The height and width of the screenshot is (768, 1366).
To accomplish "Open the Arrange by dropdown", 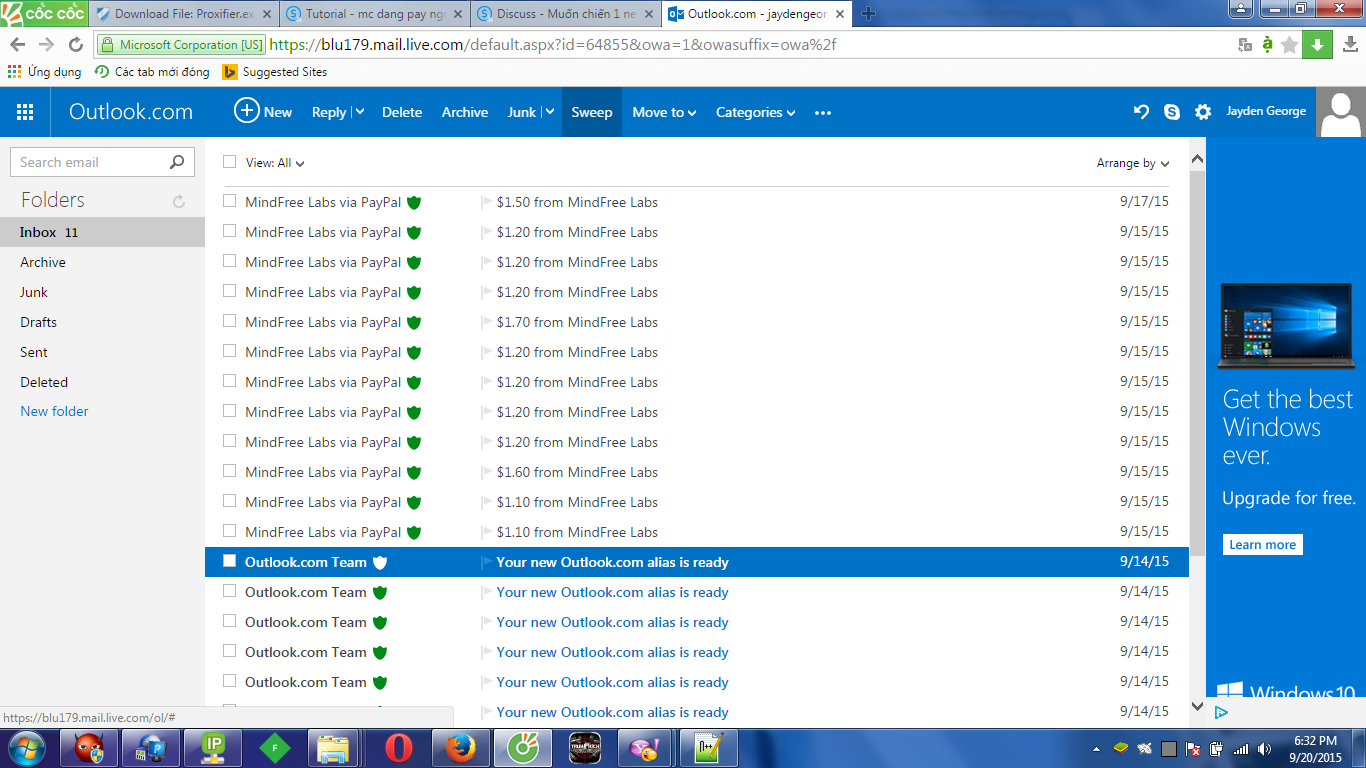I will [1133, 163].
